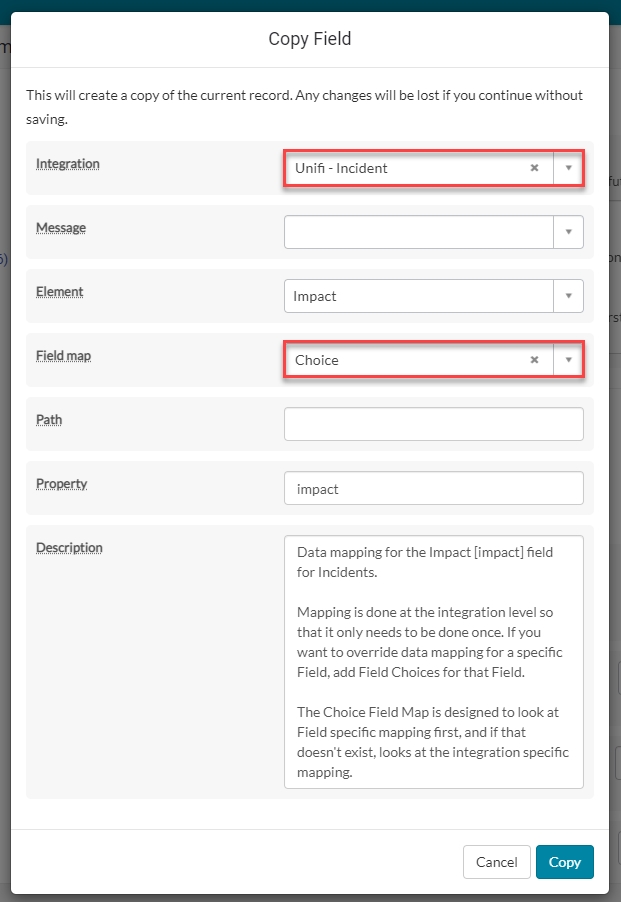
Task: Open the Field map dropdown arrow
Action: 568,360
